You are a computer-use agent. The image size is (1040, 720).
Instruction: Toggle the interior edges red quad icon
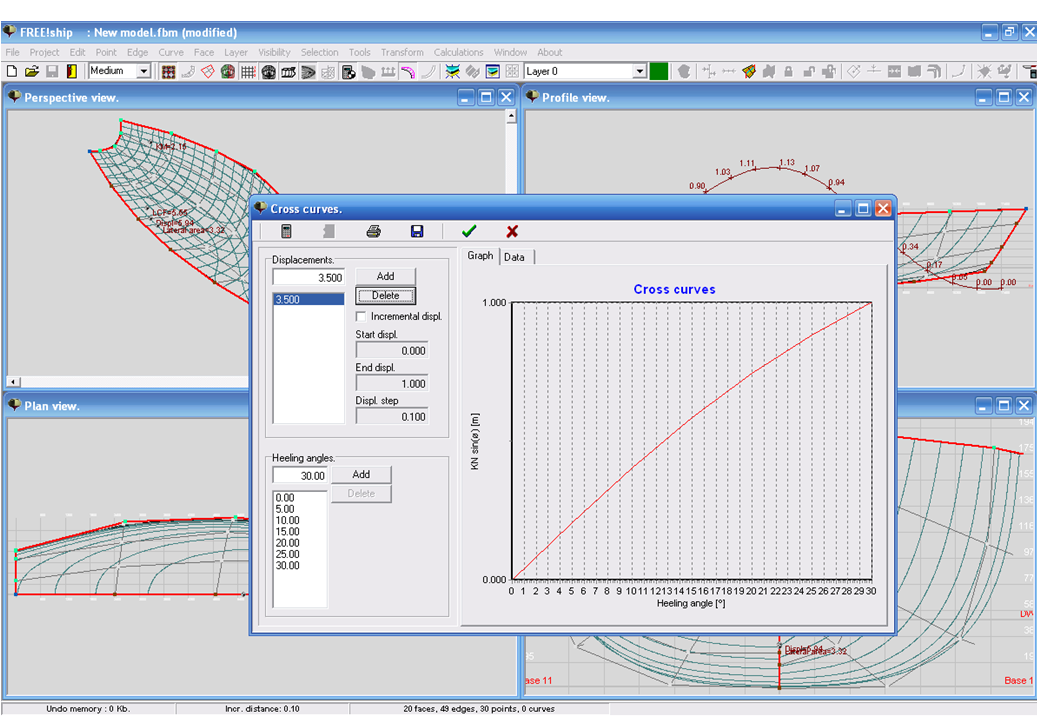[x=208, y=72]
